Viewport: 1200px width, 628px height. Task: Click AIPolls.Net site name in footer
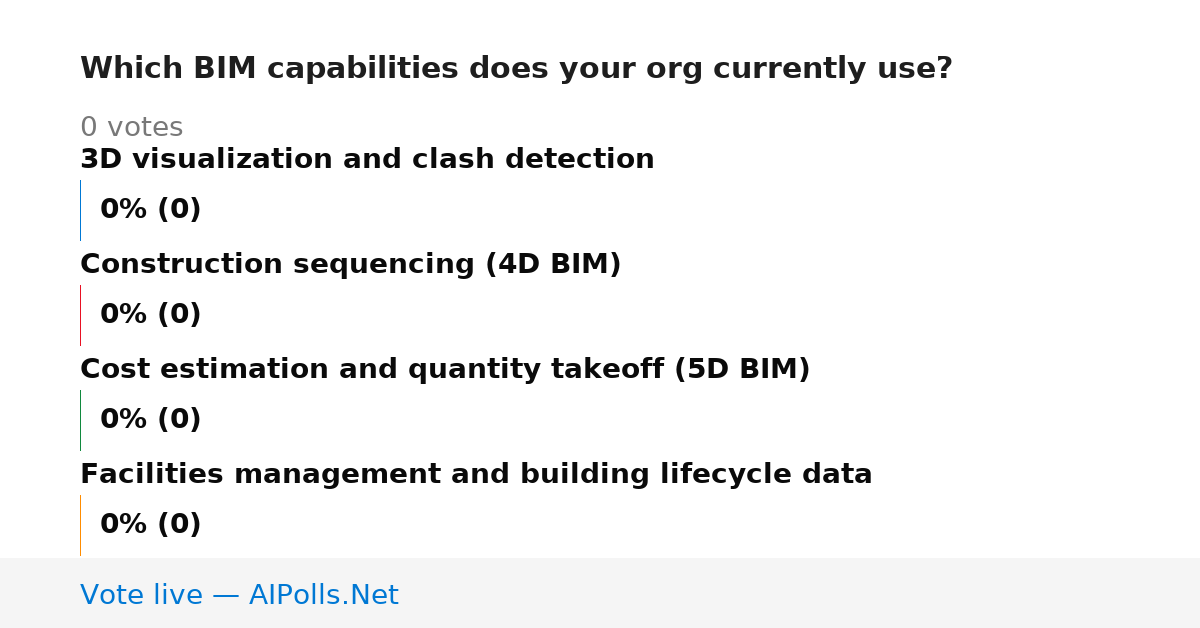click(x=324, y=596)
